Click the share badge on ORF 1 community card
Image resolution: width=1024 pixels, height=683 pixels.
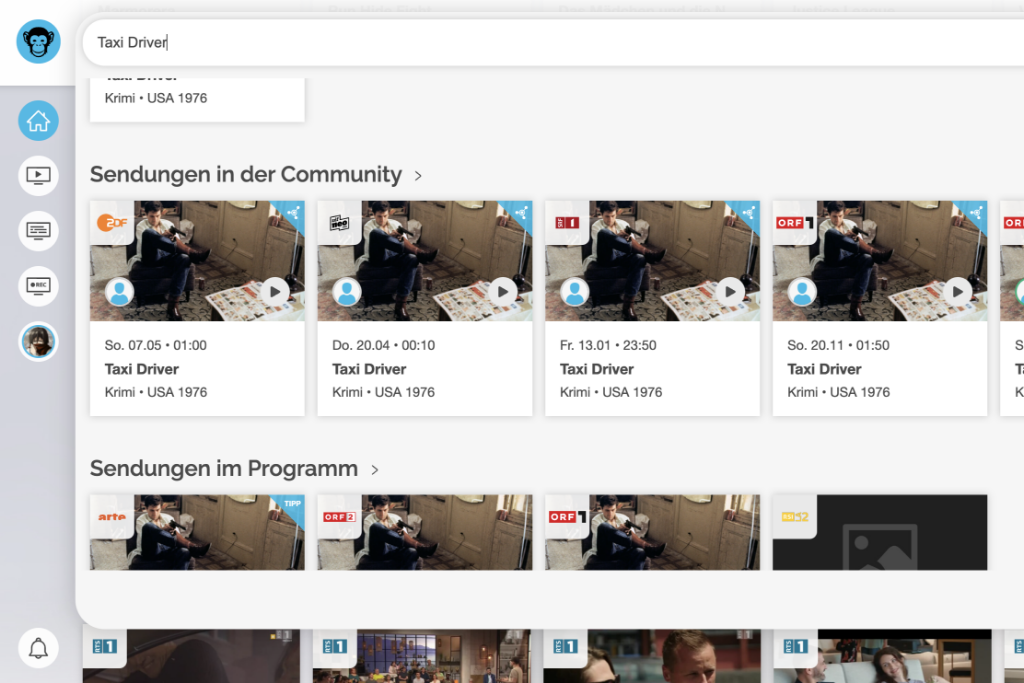(976, 212)
